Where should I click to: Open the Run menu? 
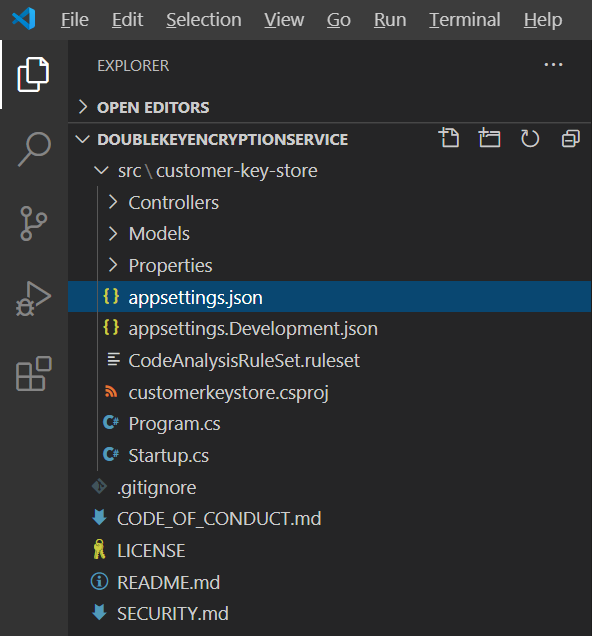tap(390, 19)
